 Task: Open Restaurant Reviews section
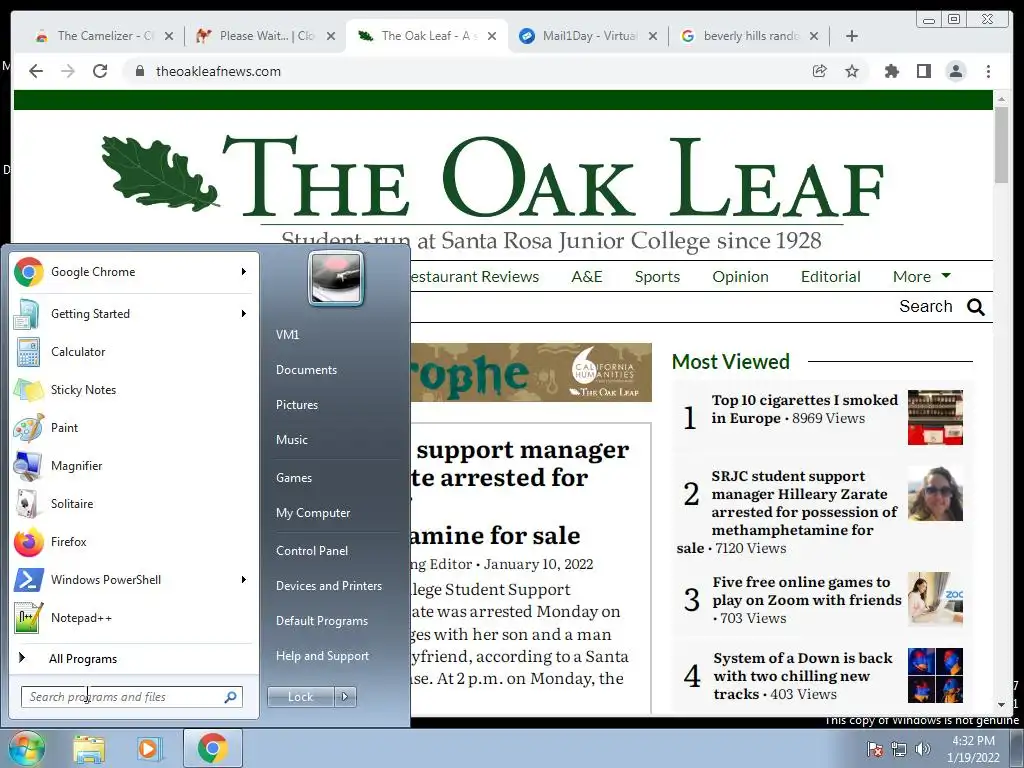pyautogui.click(x=474, y=276)
